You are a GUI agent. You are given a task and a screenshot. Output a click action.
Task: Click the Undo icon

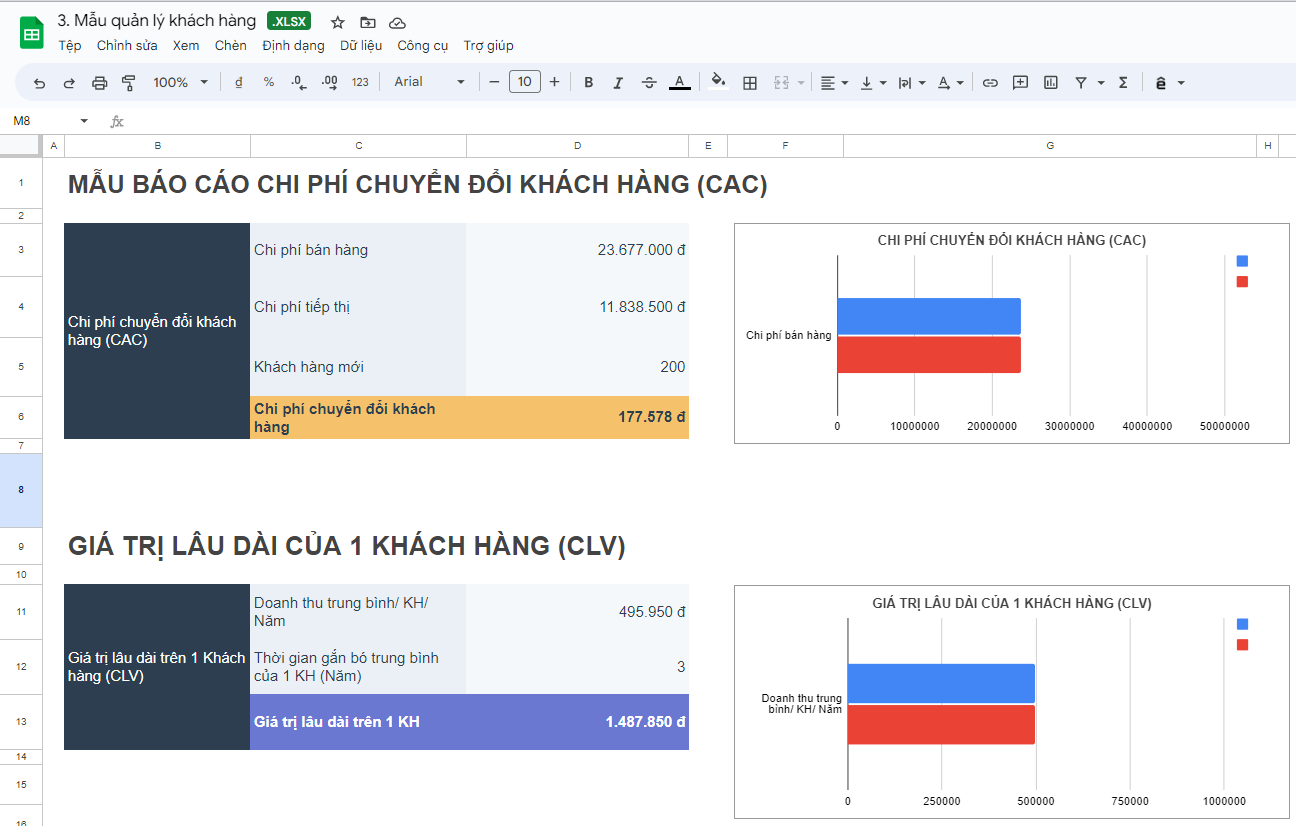pos(39,82)
